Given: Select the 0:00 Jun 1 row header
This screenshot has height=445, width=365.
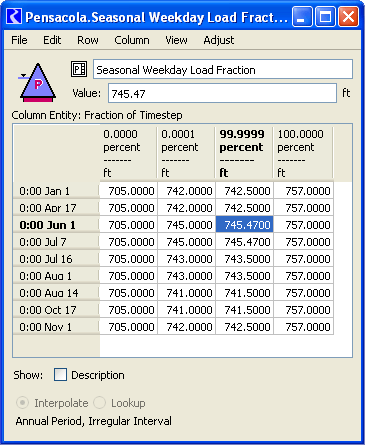Looking at the screenshot, I should tap(56, 225).
